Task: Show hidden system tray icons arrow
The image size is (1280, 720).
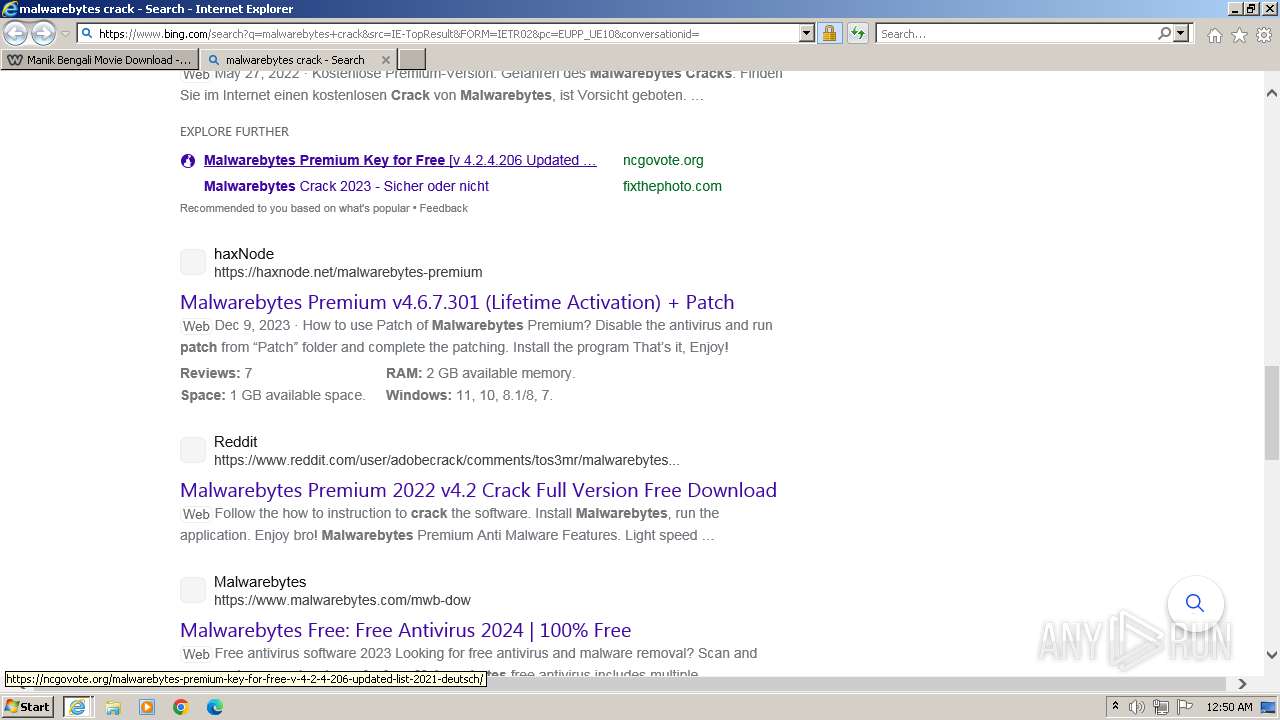Action: coord(1115,707)
